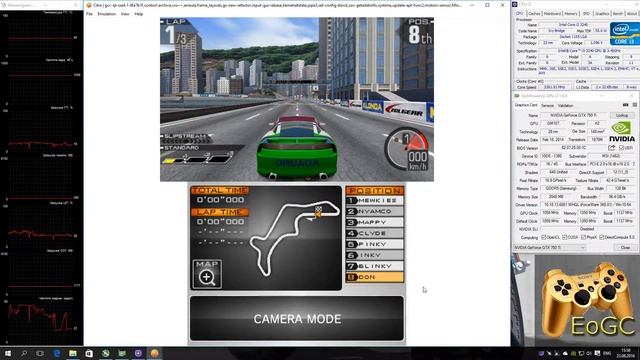The height and width of the screenshot is (360, 640).
Task: Toggle the CUDA checkbox
Action: [x=564, y=237]
